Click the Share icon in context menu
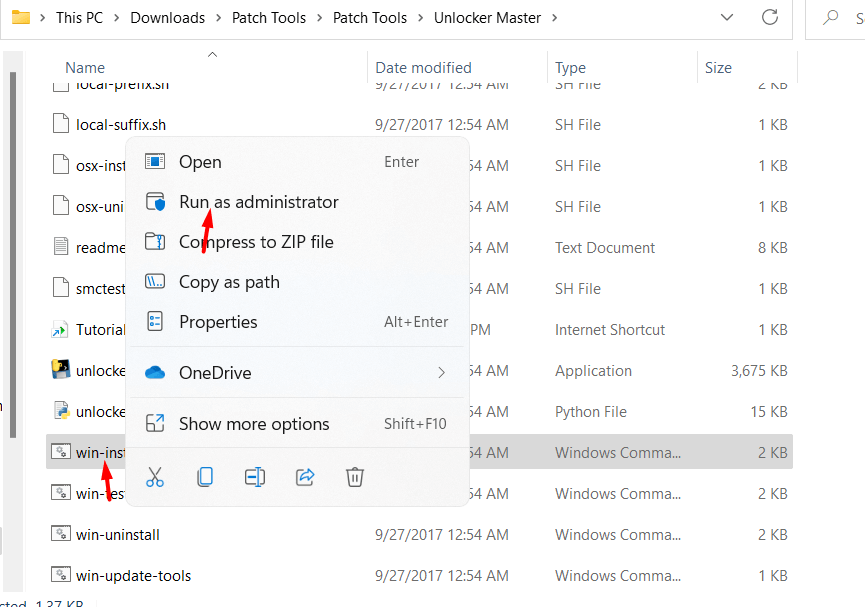The width and height of the screenshot is (865, 607). [305, 477]
